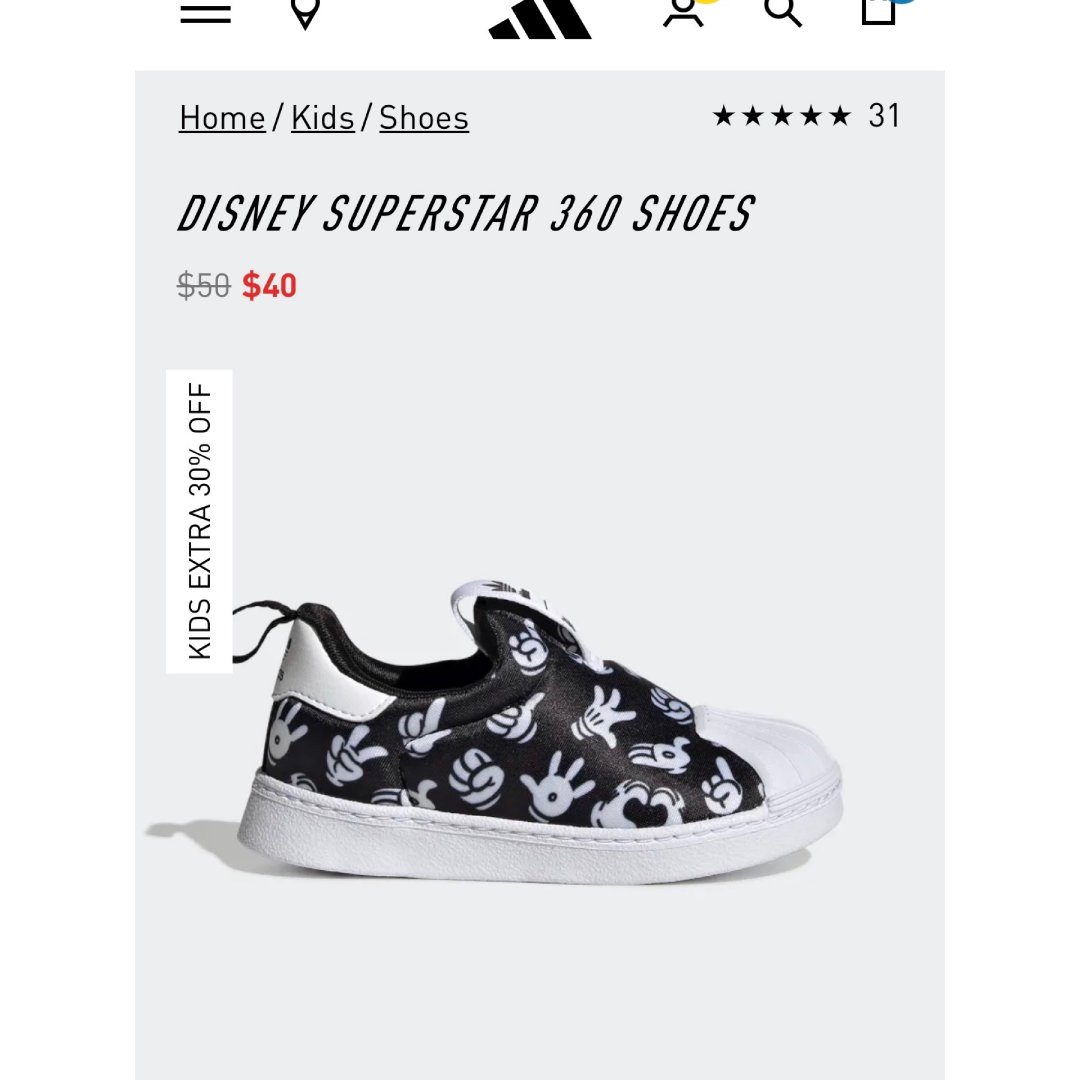Click the last star in the rating

pos(840,116)
